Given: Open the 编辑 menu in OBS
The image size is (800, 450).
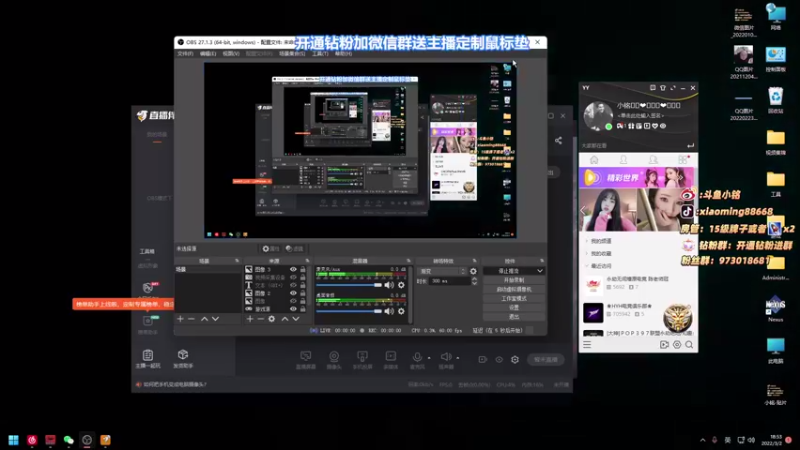Looking at the screenshot, I should [208, 54].
